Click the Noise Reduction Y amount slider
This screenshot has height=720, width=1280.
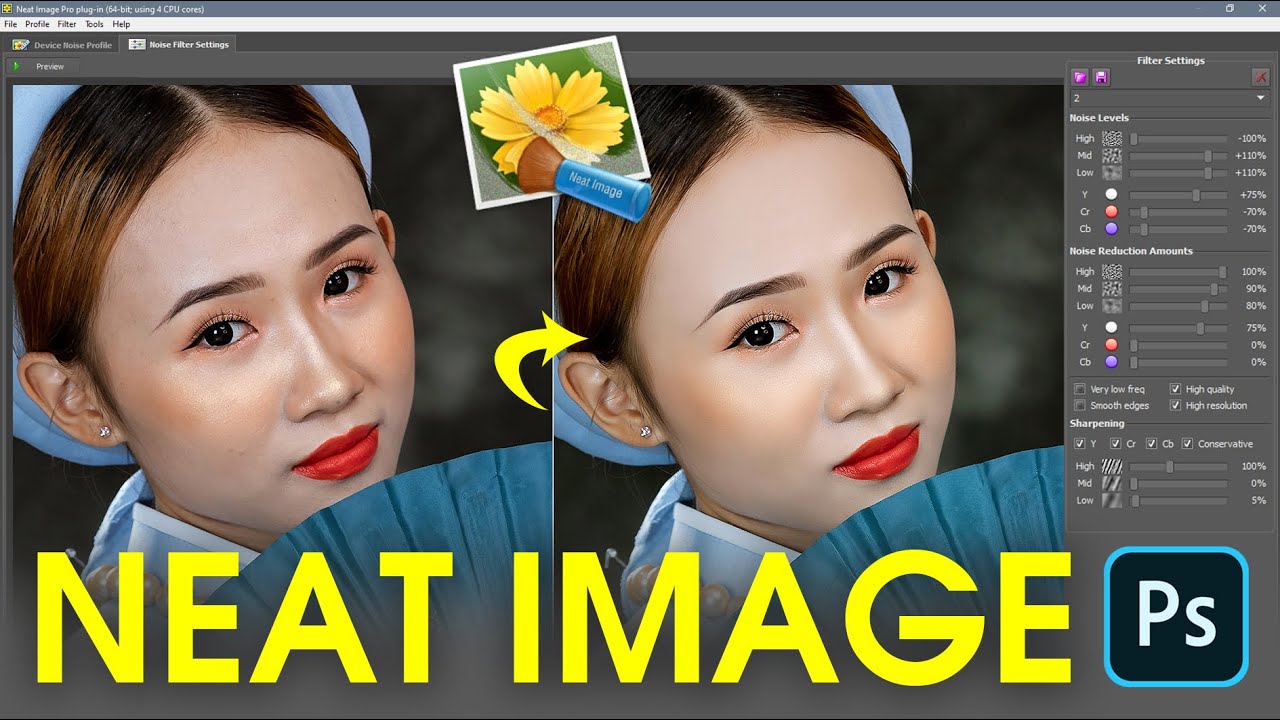pyautogui.click(x=1178, y=328)
